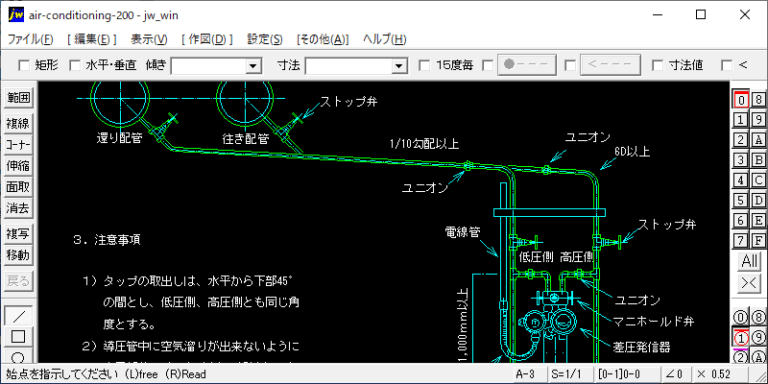Select layer C button
Screen dimensions: 768x384
click(x=759, y=180)
